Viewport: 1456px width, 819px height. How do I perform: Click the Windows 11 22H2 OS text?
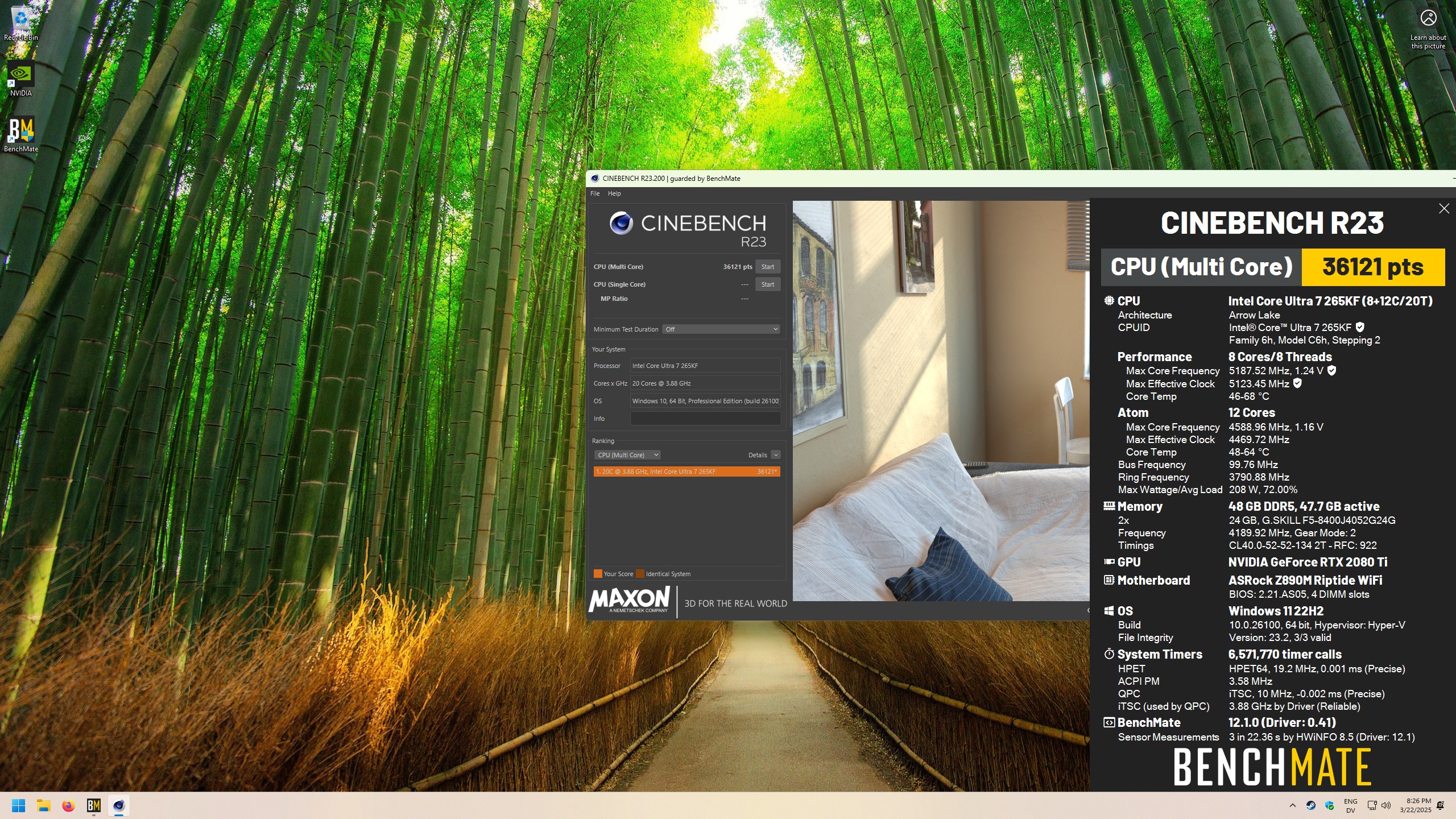[x=1276, y=611]
